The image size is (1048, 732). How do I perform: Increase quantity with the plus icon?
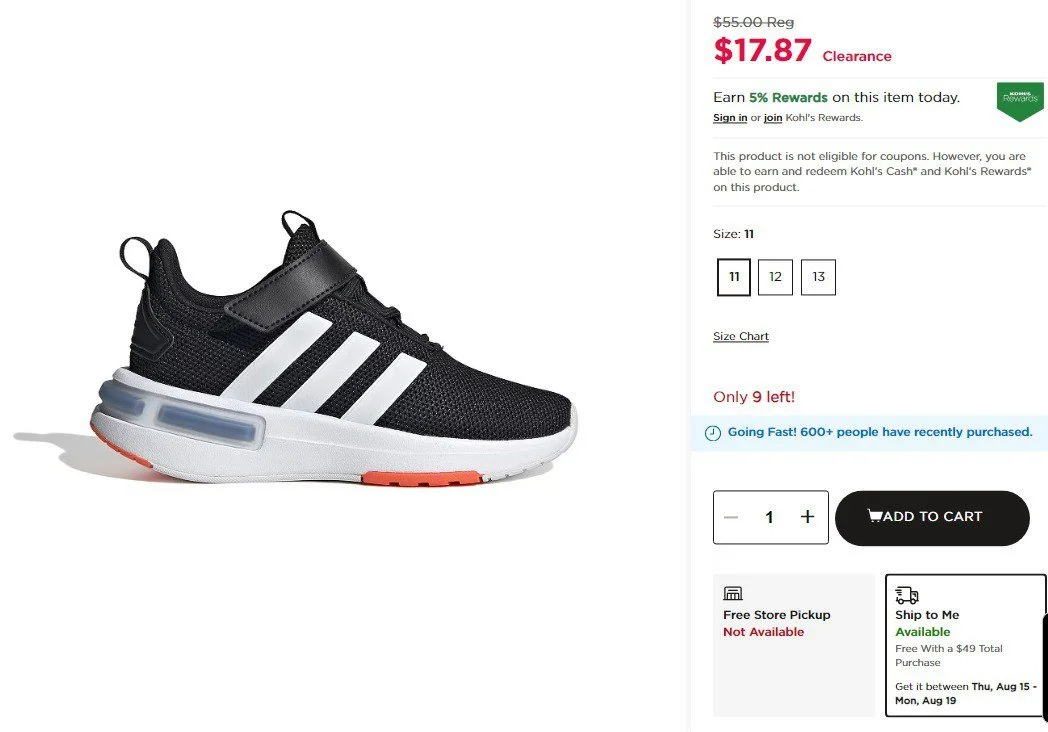(x=807, y=517)
